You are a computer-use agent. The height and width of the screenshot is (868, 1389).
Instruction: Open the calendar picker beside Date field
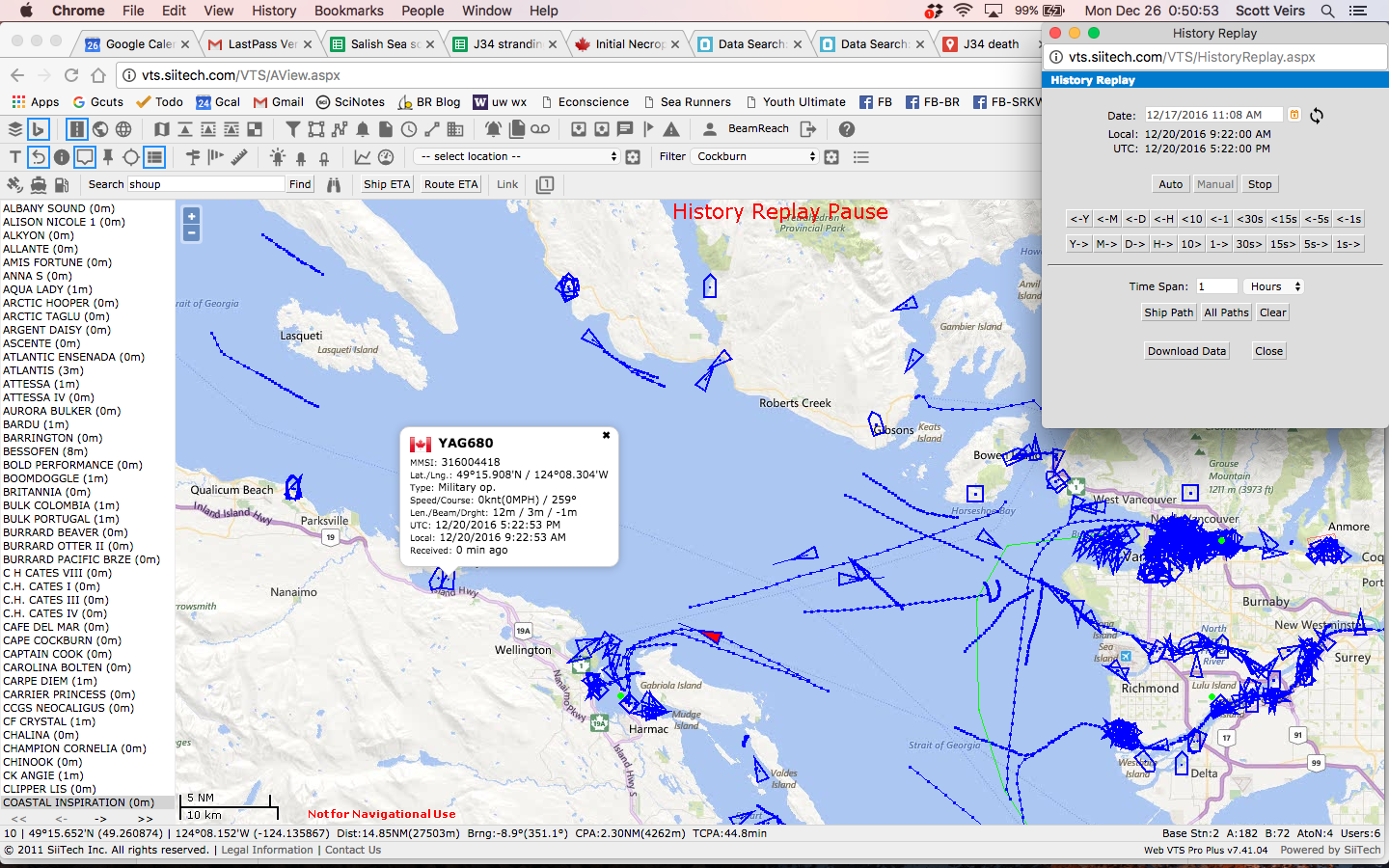(1294, 115)
